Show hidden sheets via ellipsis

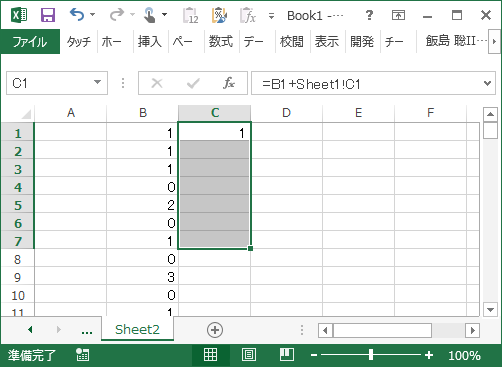tap(87, 332)
